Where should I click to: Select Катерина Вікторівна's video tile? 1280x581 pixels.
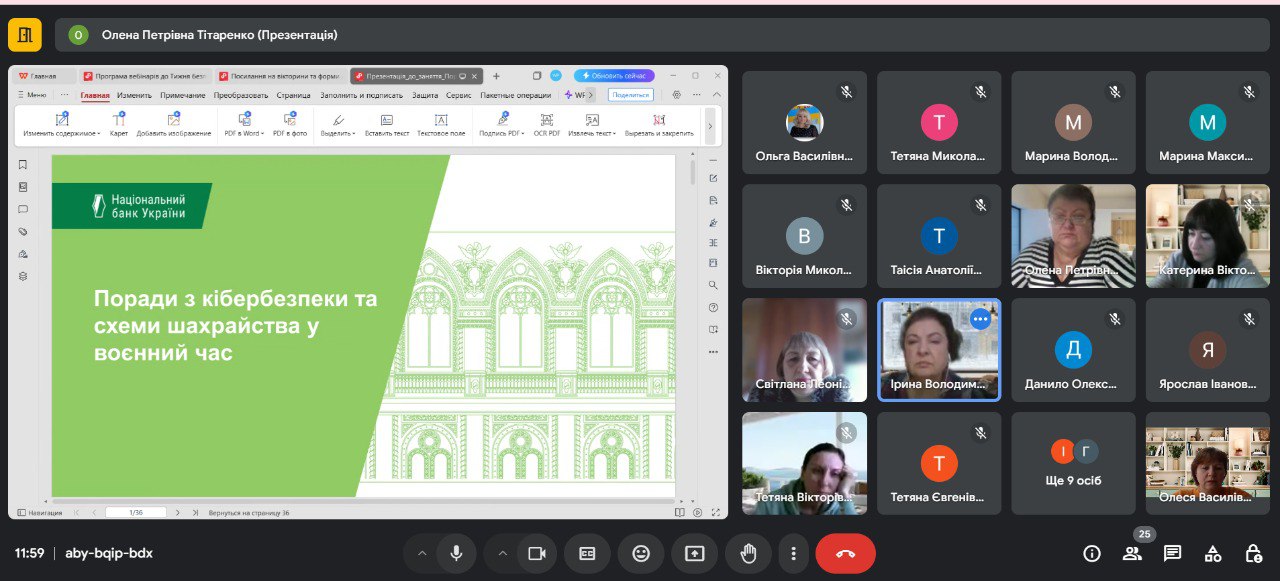pyautogui.click(x=1207, y=236)
